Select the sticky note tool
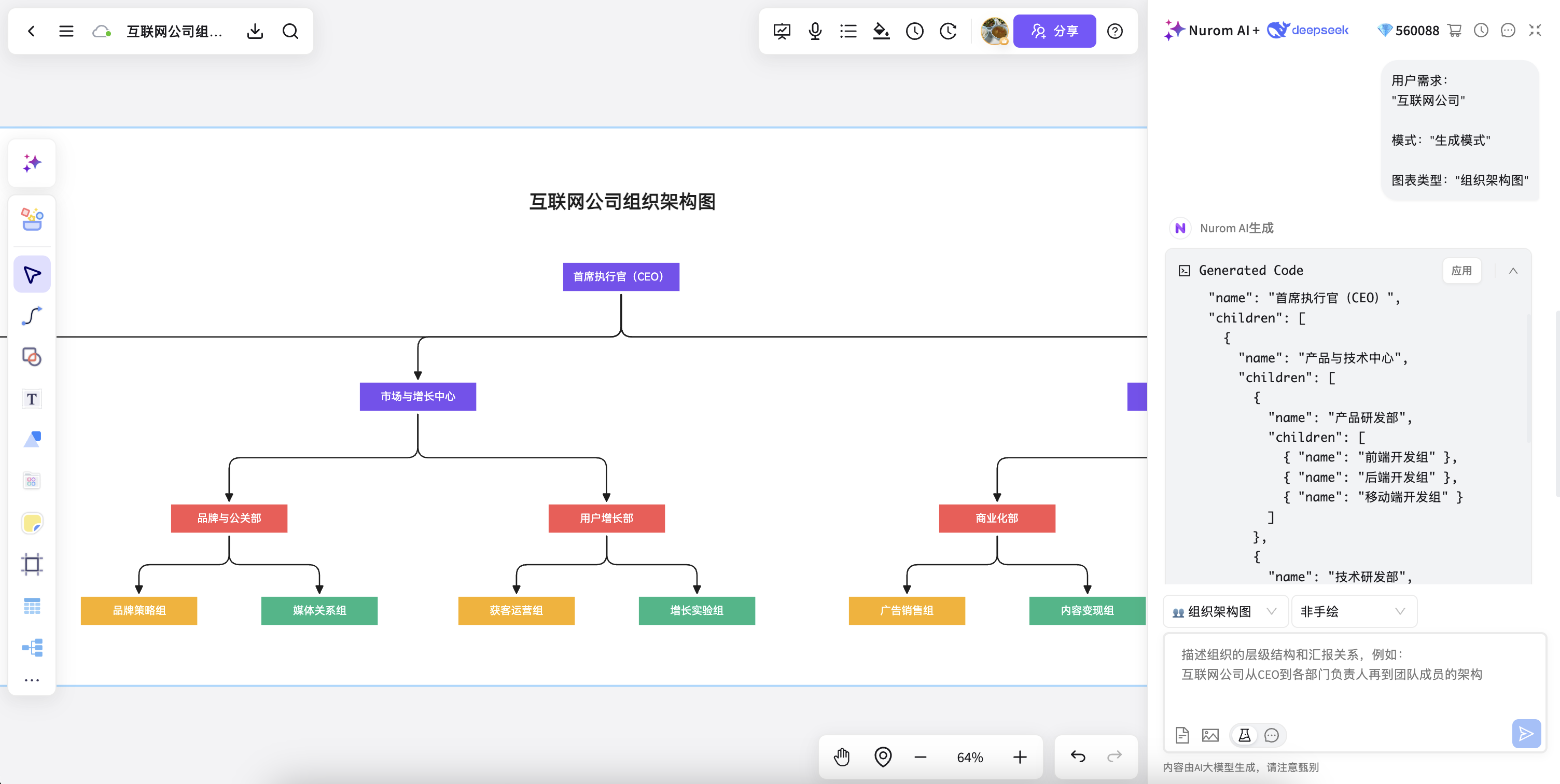This screenshot has height=784, width=1560. coord(32,523)
